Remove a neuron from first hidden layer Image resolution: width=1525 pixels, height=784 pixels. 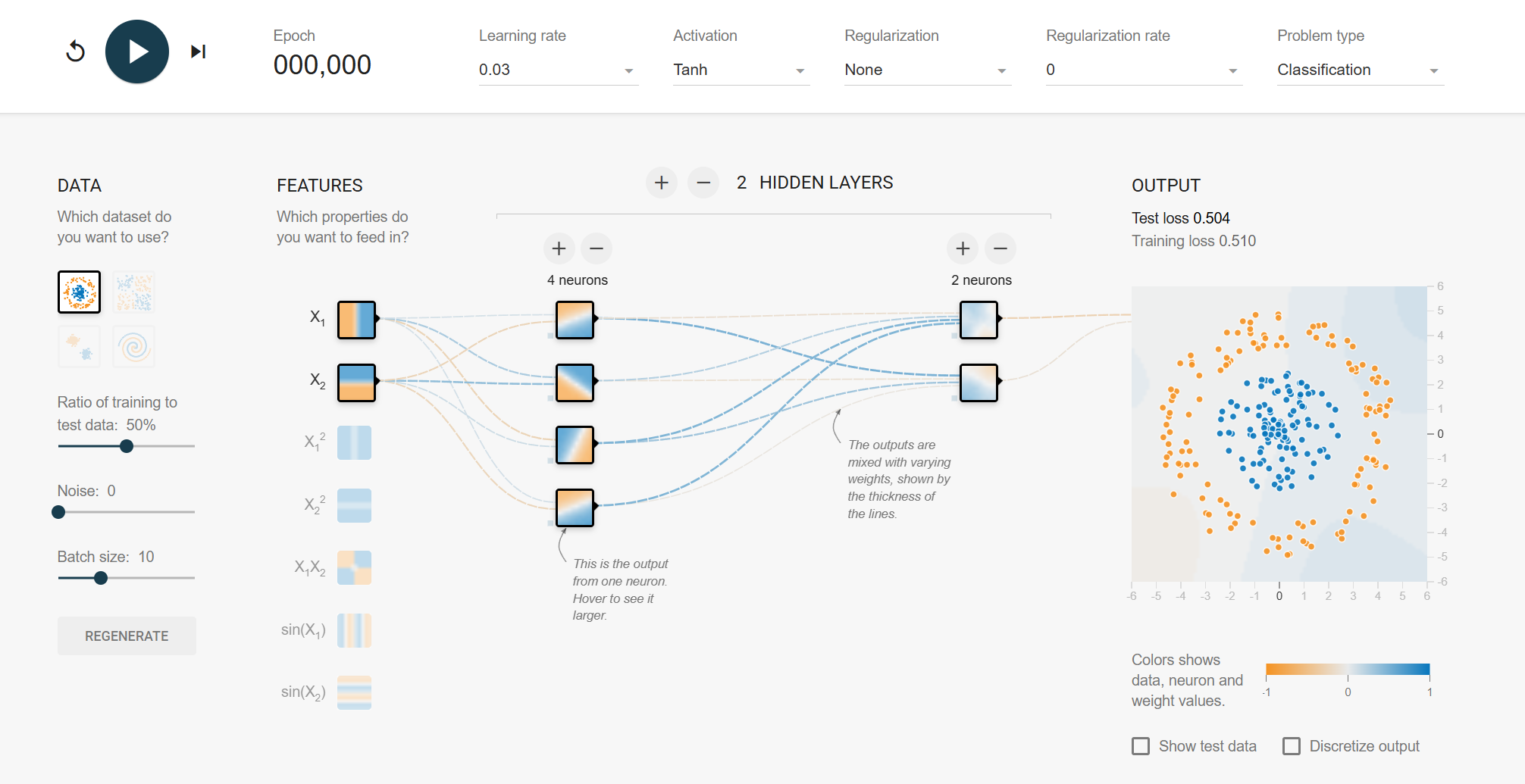click(597, 248)
